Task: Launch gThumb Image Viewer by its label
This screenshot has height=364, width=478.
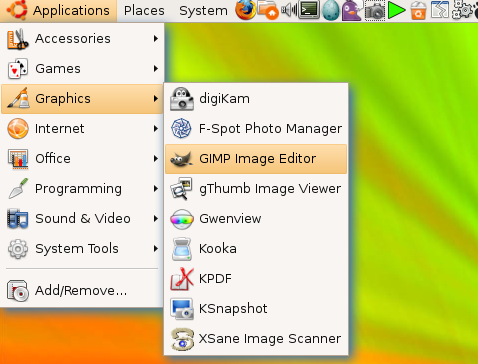Action: pyautogui.click(x=270, y=189)
